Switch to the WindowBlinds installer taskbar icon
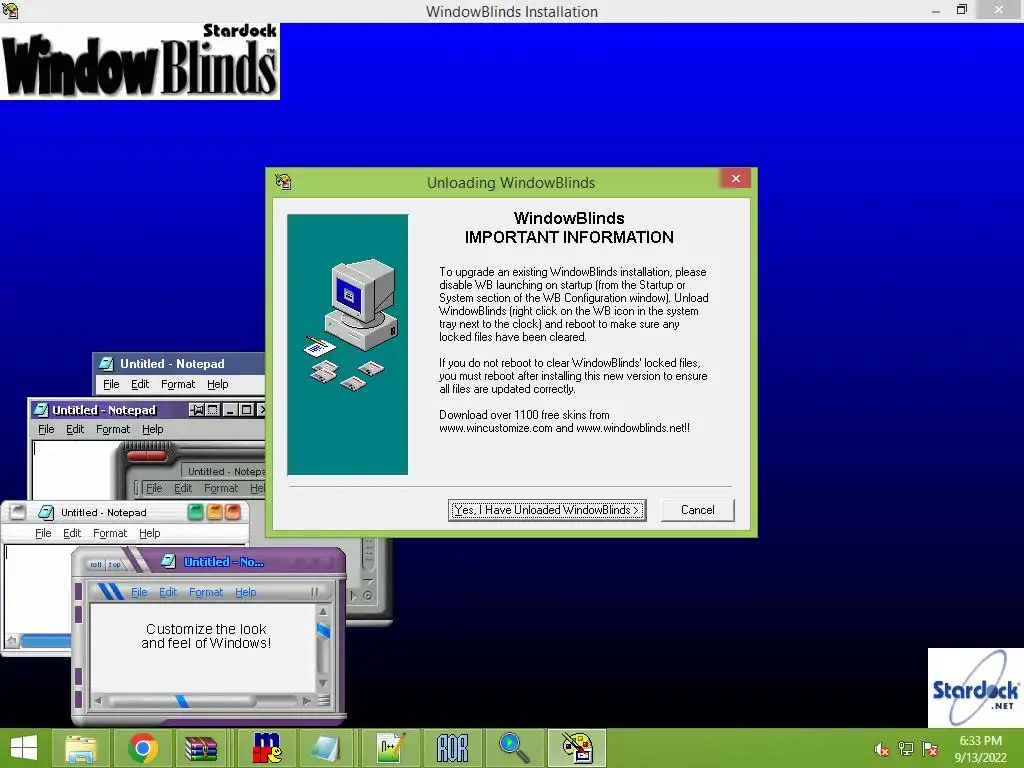Viewport: 1024px width, 768px height. pos(577,748)
